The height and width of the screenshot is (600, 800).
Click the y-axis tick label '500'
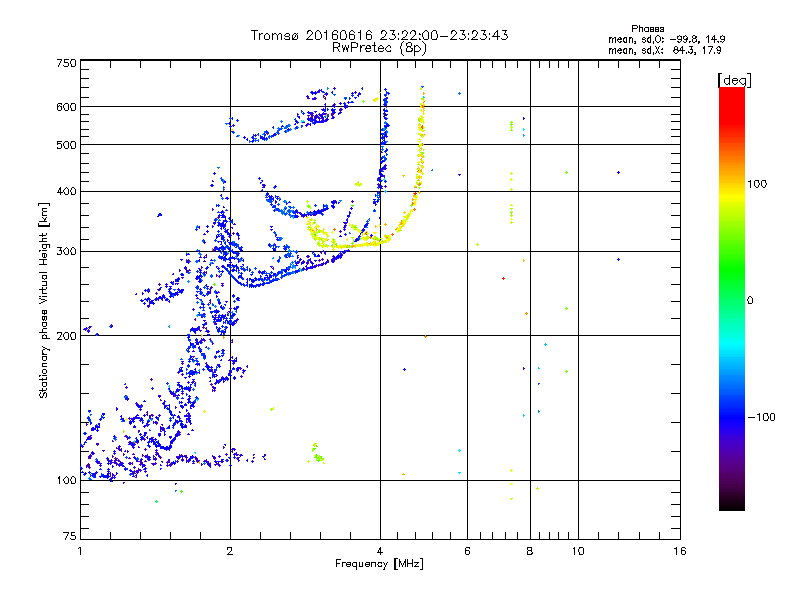66,145
